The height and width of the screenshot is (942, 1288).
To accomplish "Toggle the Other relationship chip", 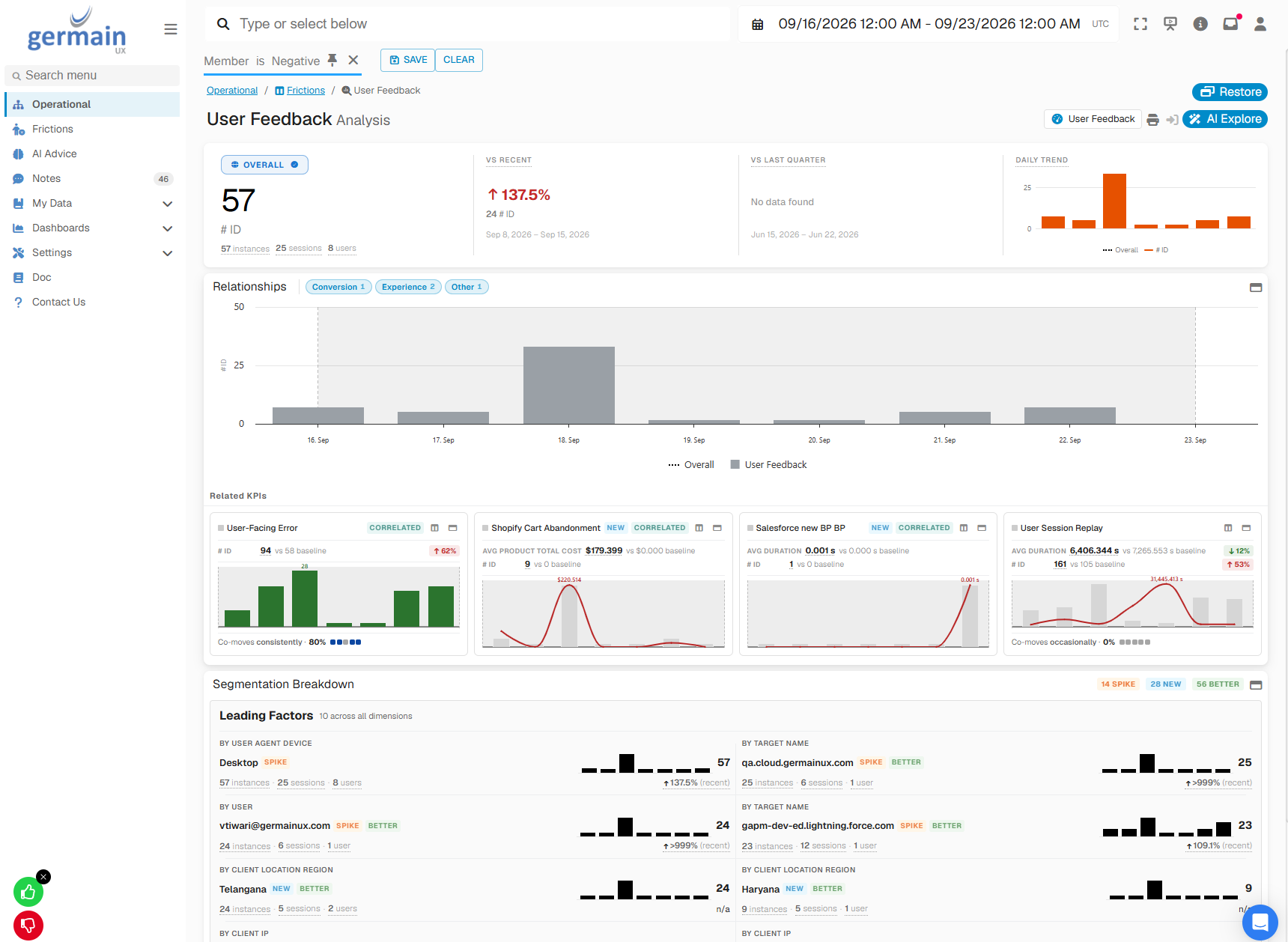I will 467,287.
